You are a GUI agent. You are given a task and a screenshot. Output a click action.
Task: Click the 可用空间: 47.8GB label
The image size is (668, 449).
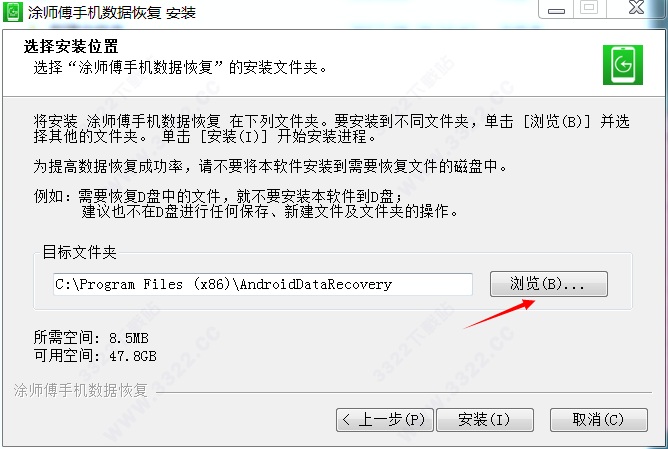pos(95,356)
